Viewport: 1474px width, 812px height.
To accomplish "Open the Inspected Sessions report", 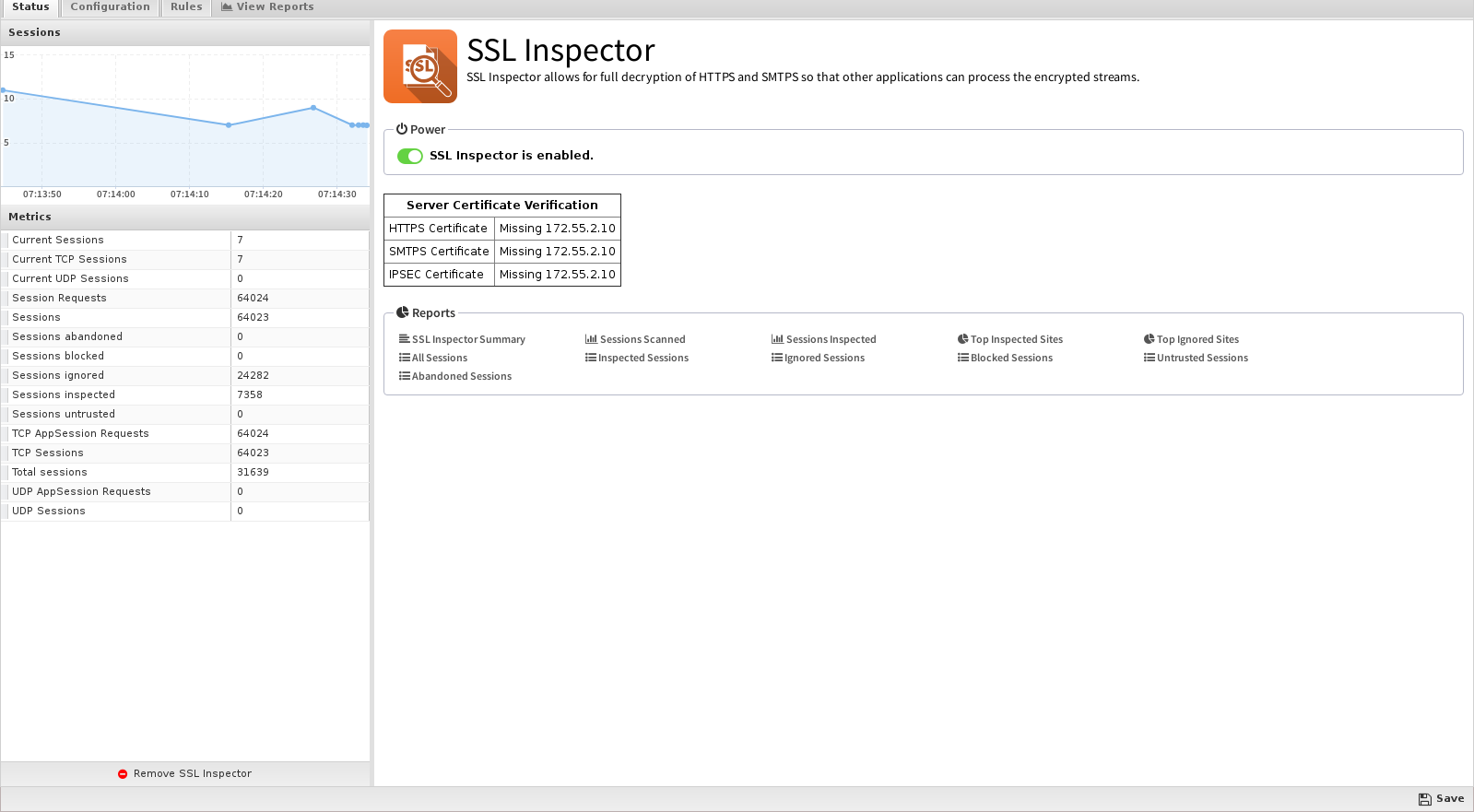I will click(637, 358).
